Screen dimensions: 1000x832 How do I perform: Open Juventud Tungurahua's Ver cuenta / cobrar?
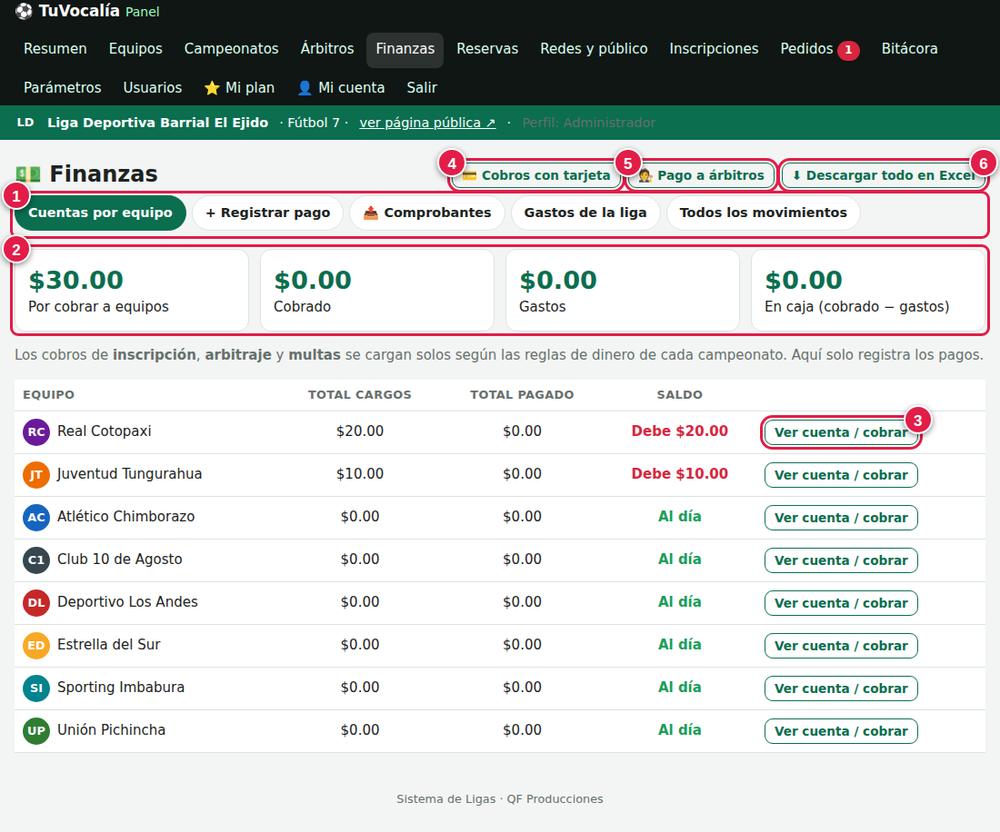coord(841,476)
